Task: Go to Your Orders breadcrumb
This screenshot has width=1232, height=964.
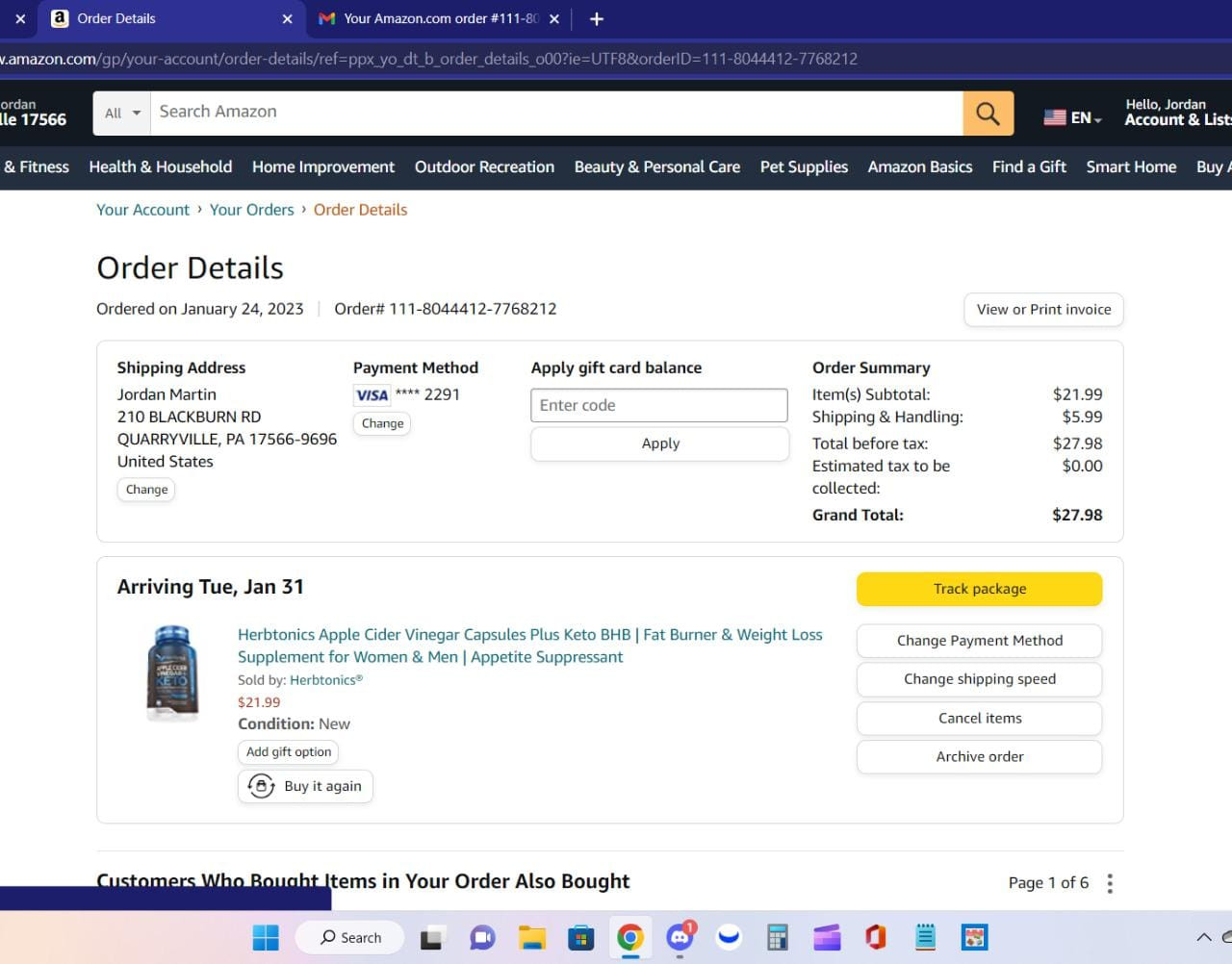Action: [251, 210]
